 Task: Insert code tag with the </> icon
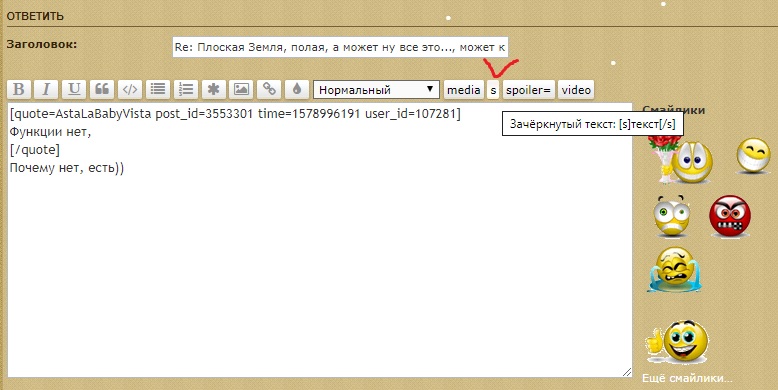pos(130,90)
